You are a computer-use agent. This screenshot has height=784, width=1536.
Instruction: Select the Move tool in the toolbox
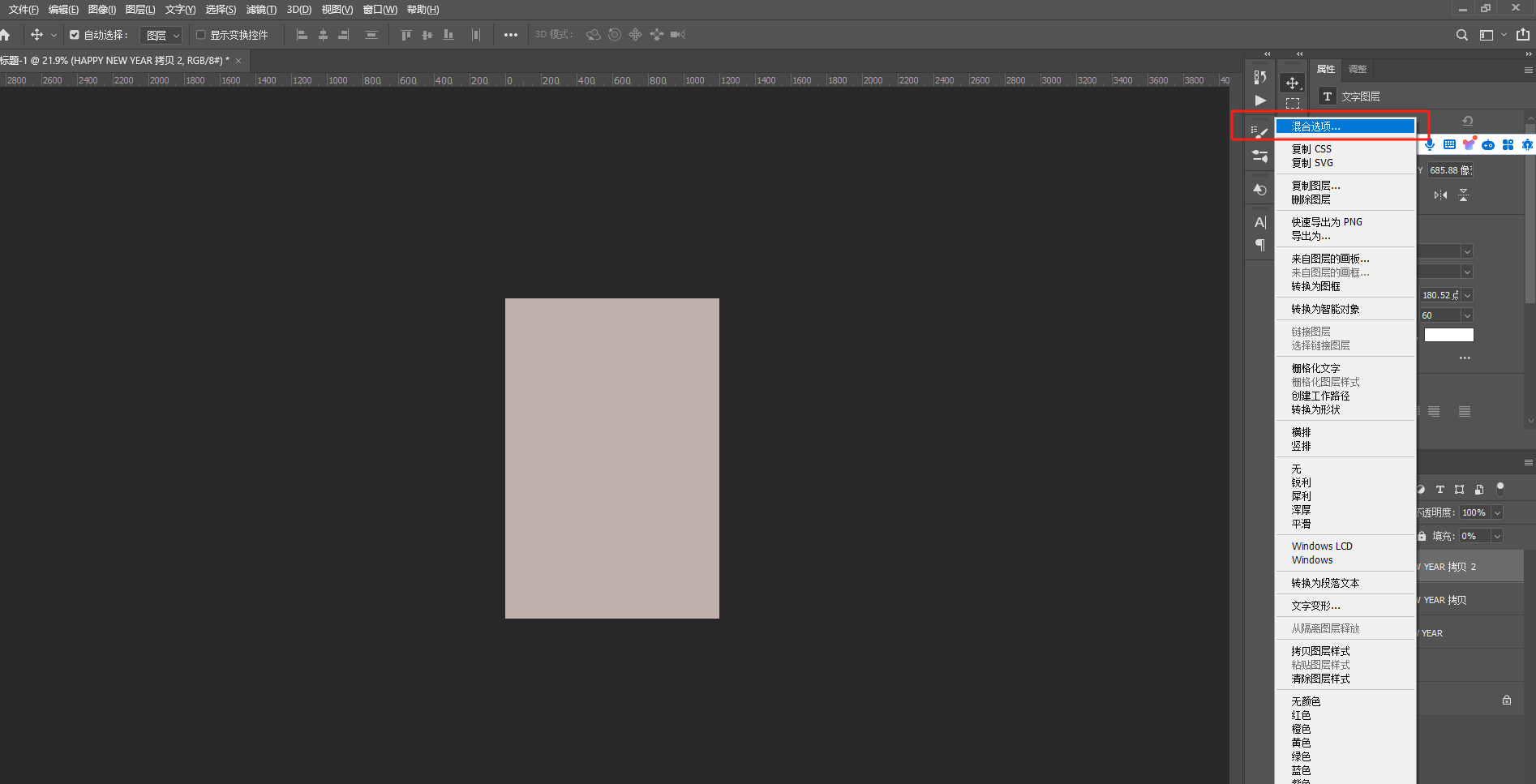1292,83
